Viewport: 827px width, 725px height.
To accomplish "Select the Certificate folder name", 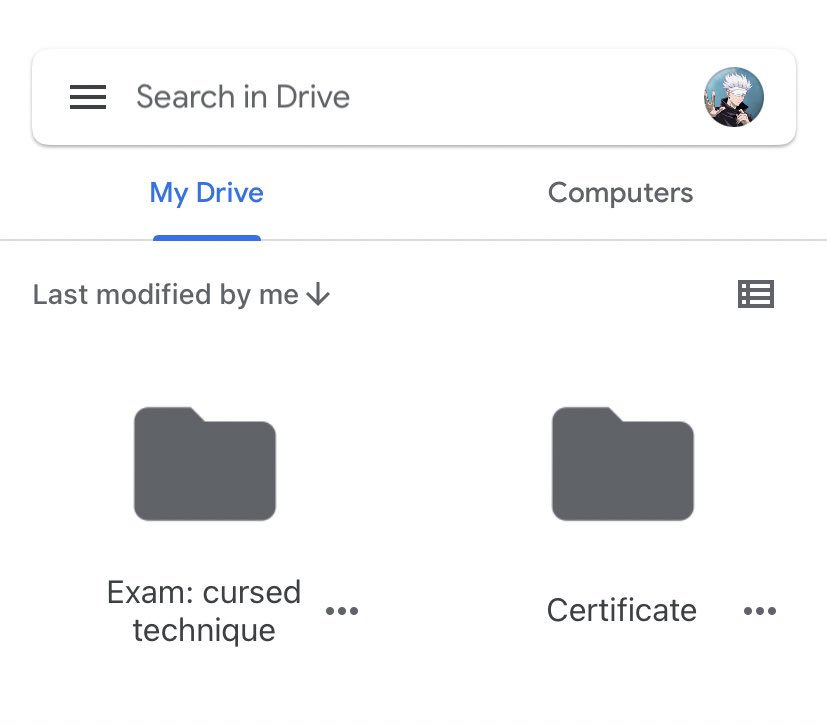I will pos(622,611).
